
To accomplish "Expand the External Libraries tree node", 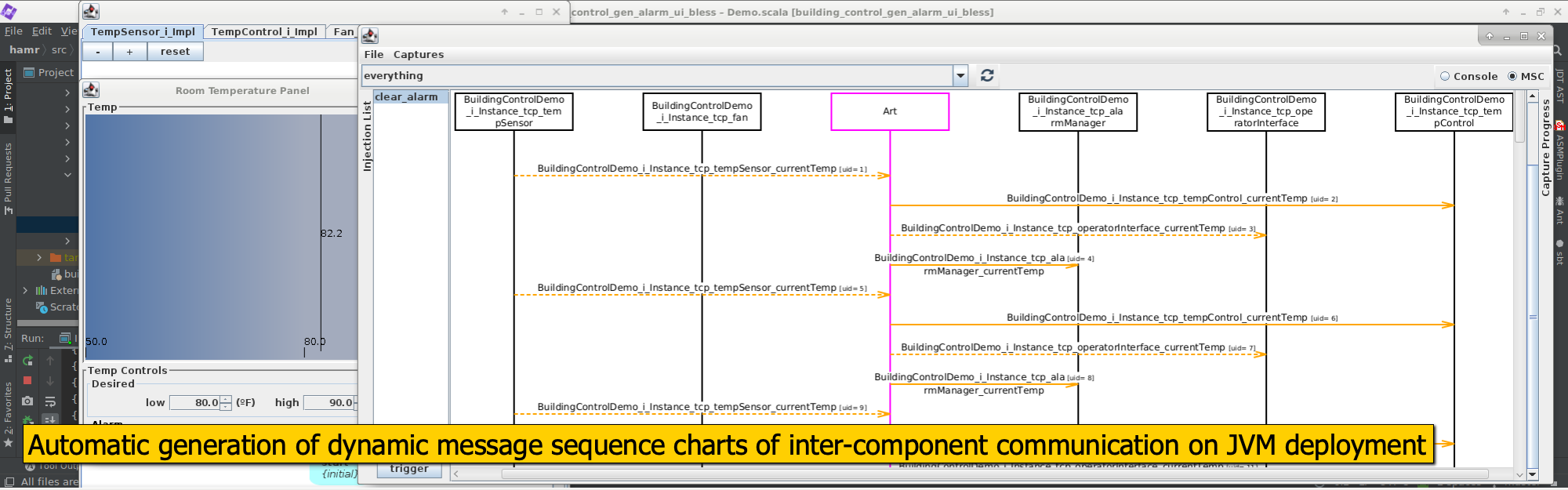I will coord(25,290).
